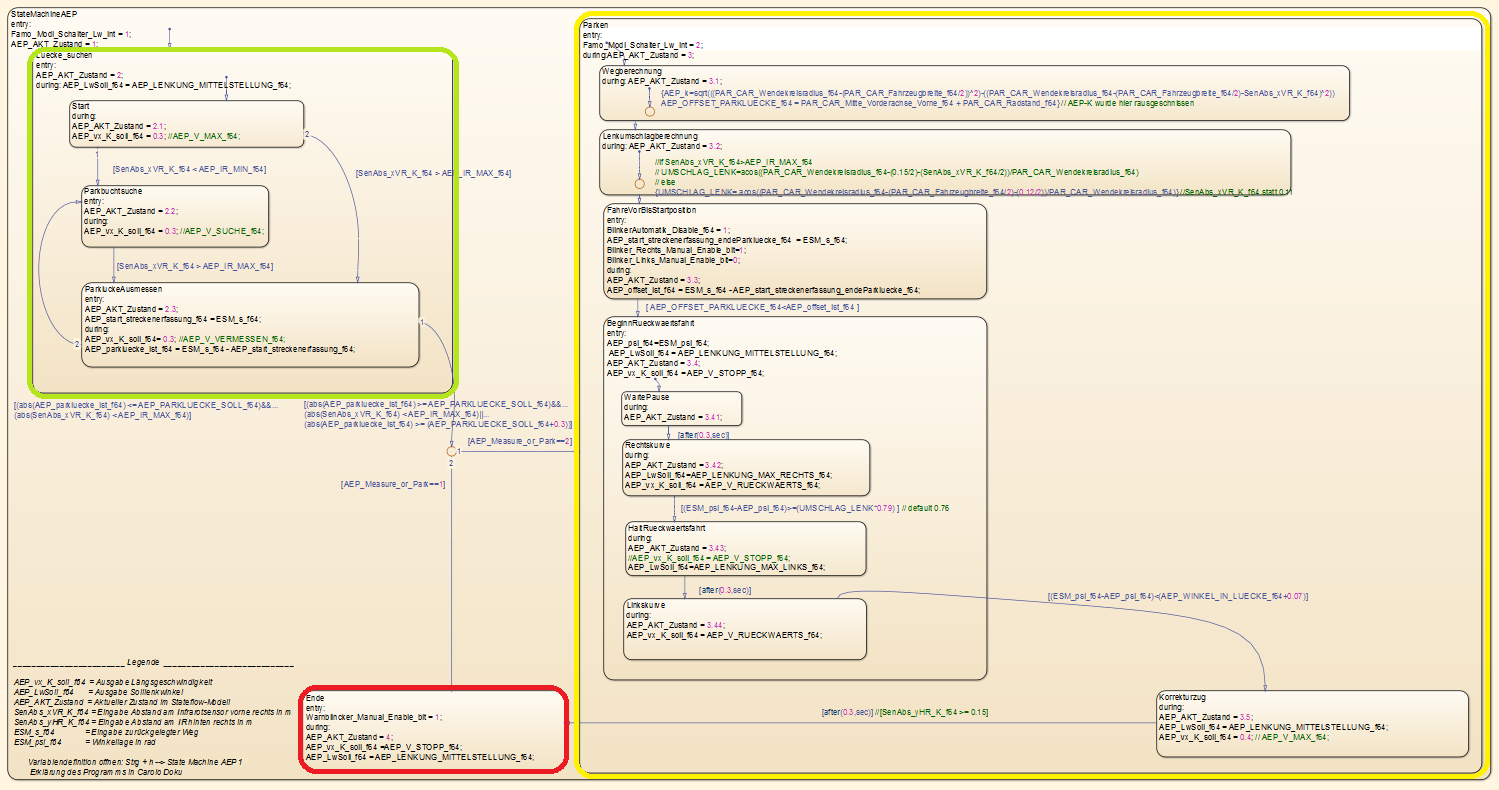Select the HaltRueckwaertsfahrt state box
Screen dimensions: 1499x790
tap(744, 549)
